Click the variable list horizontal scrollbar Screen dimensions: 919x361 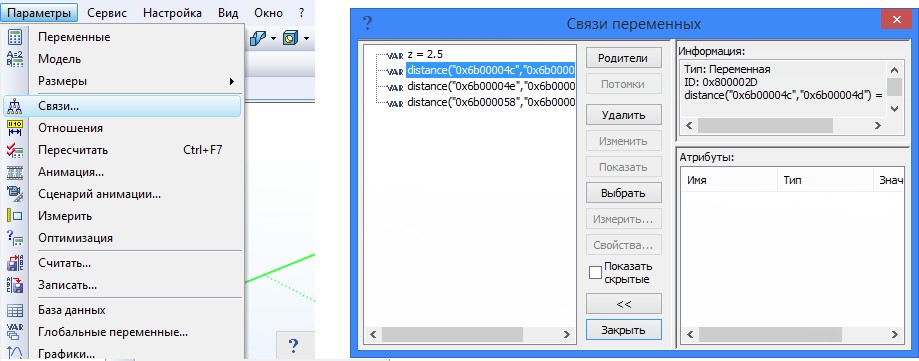pyautogui.click(x=469, y=335)
